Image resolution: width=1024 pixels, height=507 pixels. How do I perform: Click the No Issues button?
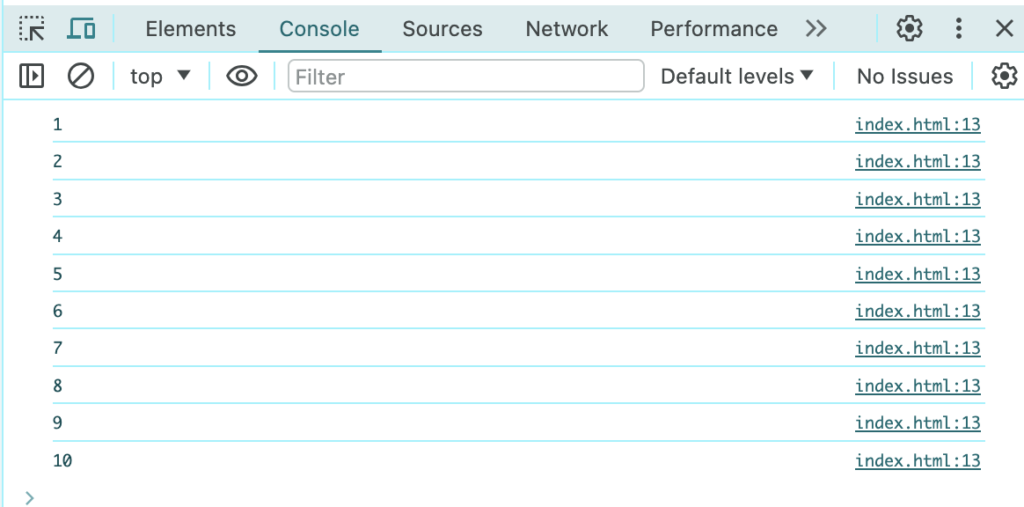(x=905, y=76)
